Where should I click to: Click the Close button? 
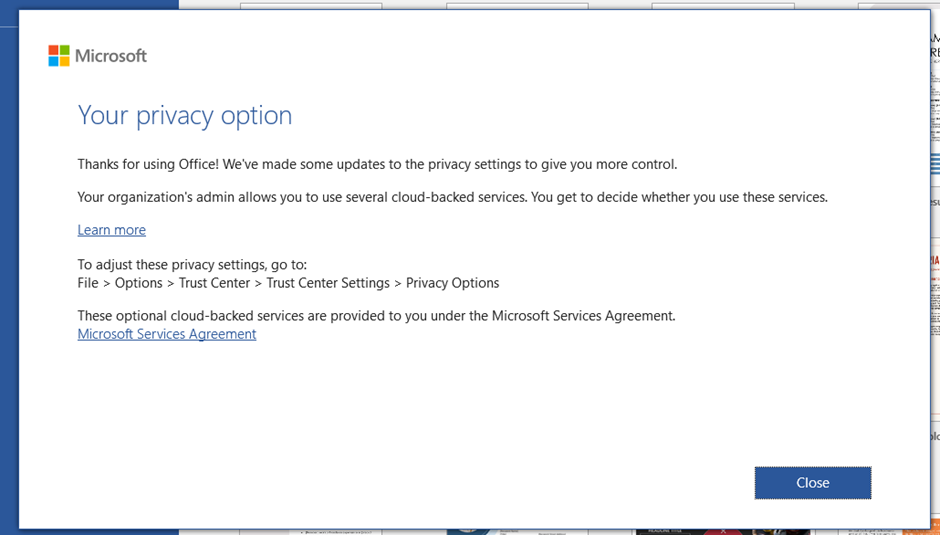coord(812,483)
